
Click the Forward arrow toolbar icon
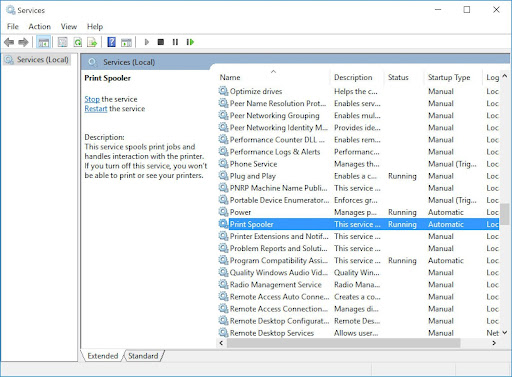tap(23, 42)
